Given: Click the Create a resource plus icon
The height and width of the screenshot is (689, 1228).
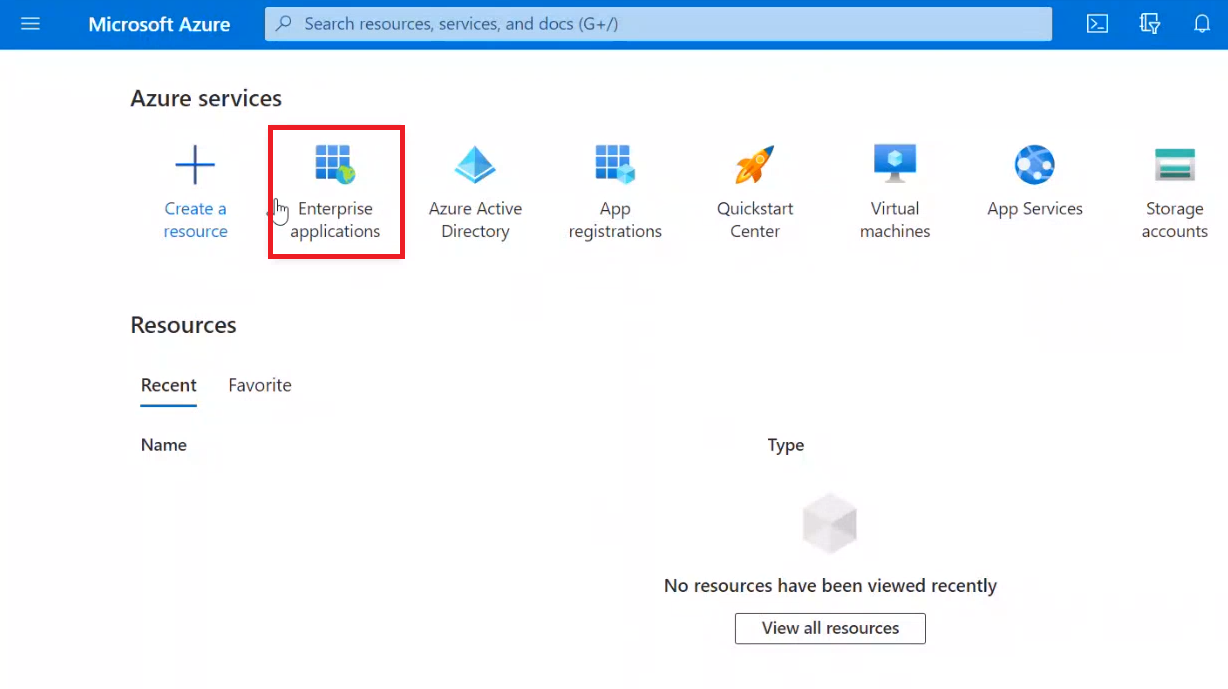Looking at the screenshot, I should [x=195, y=165].
